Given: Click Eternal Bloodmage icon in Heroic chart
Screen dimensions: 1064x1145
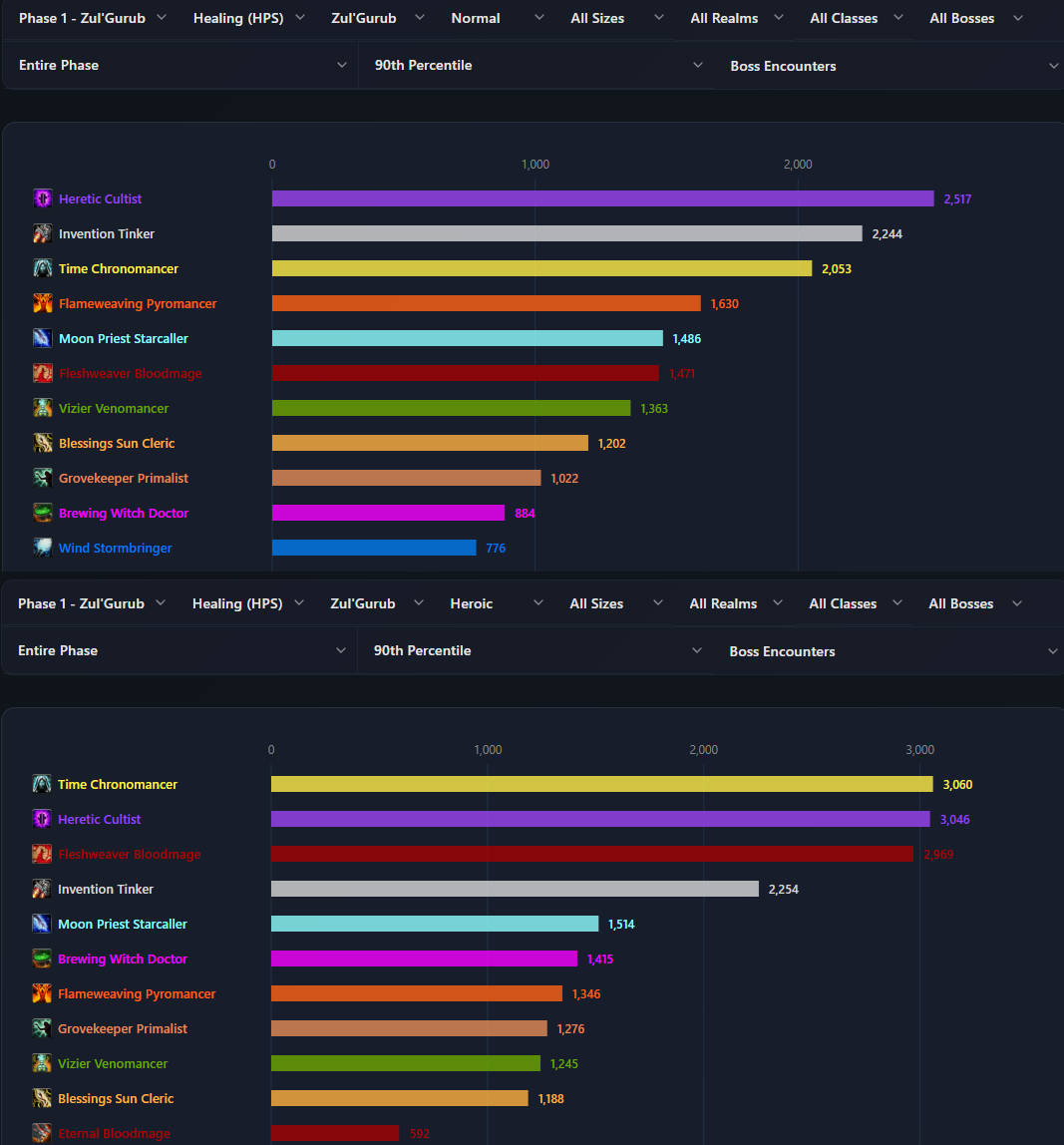Looking at the screenshot, I should (x=42, y=1133).
